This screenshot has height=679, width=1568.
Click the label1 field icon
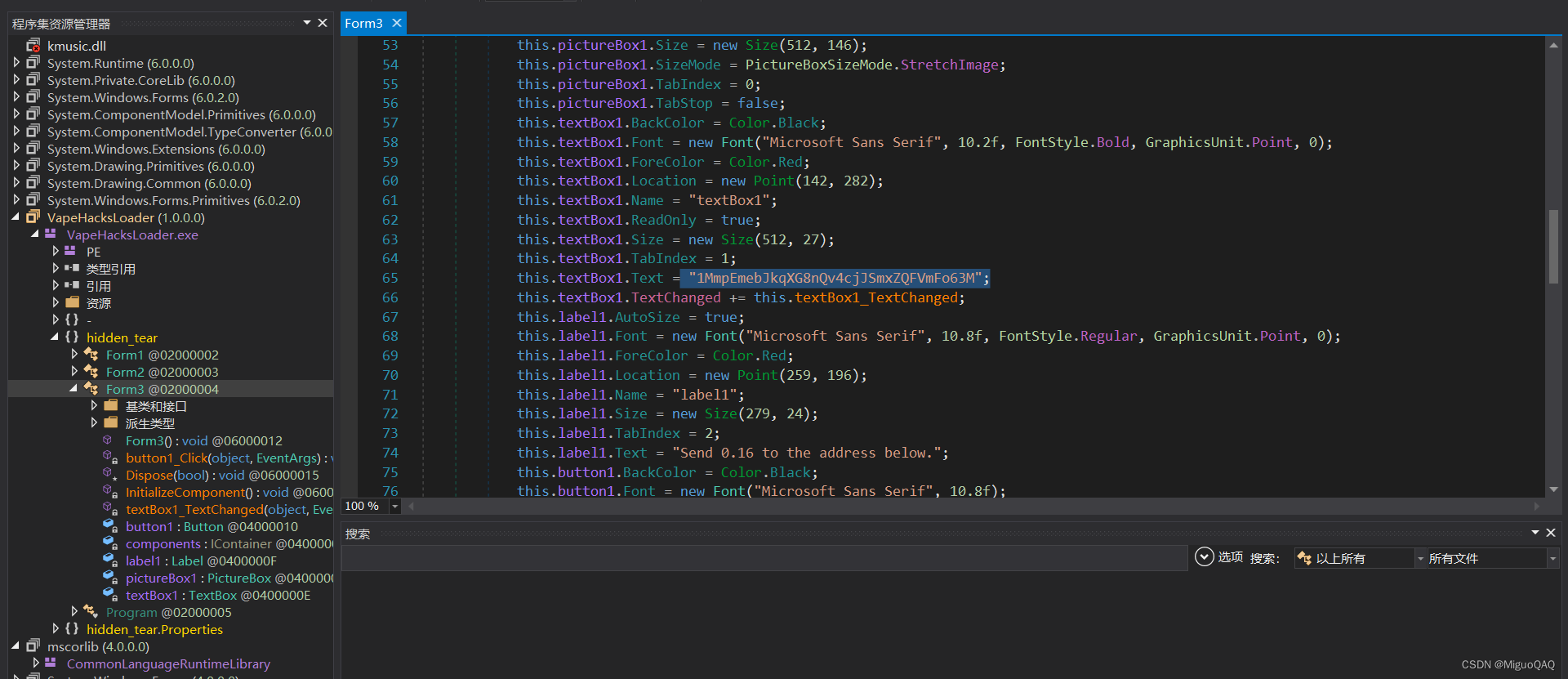[109, 561]
